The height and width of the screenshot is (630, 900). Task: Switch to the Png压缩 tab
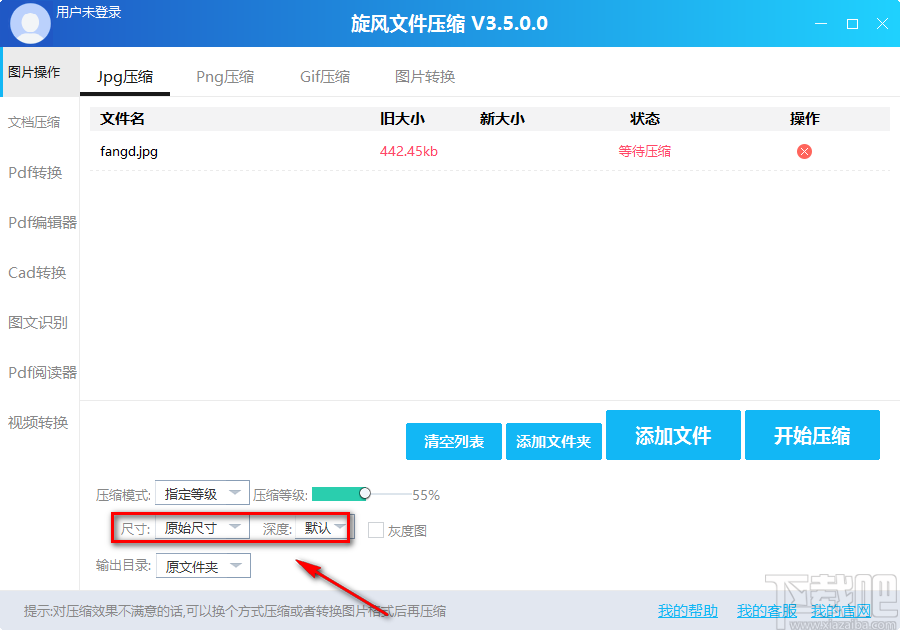(x=225, y=75)
